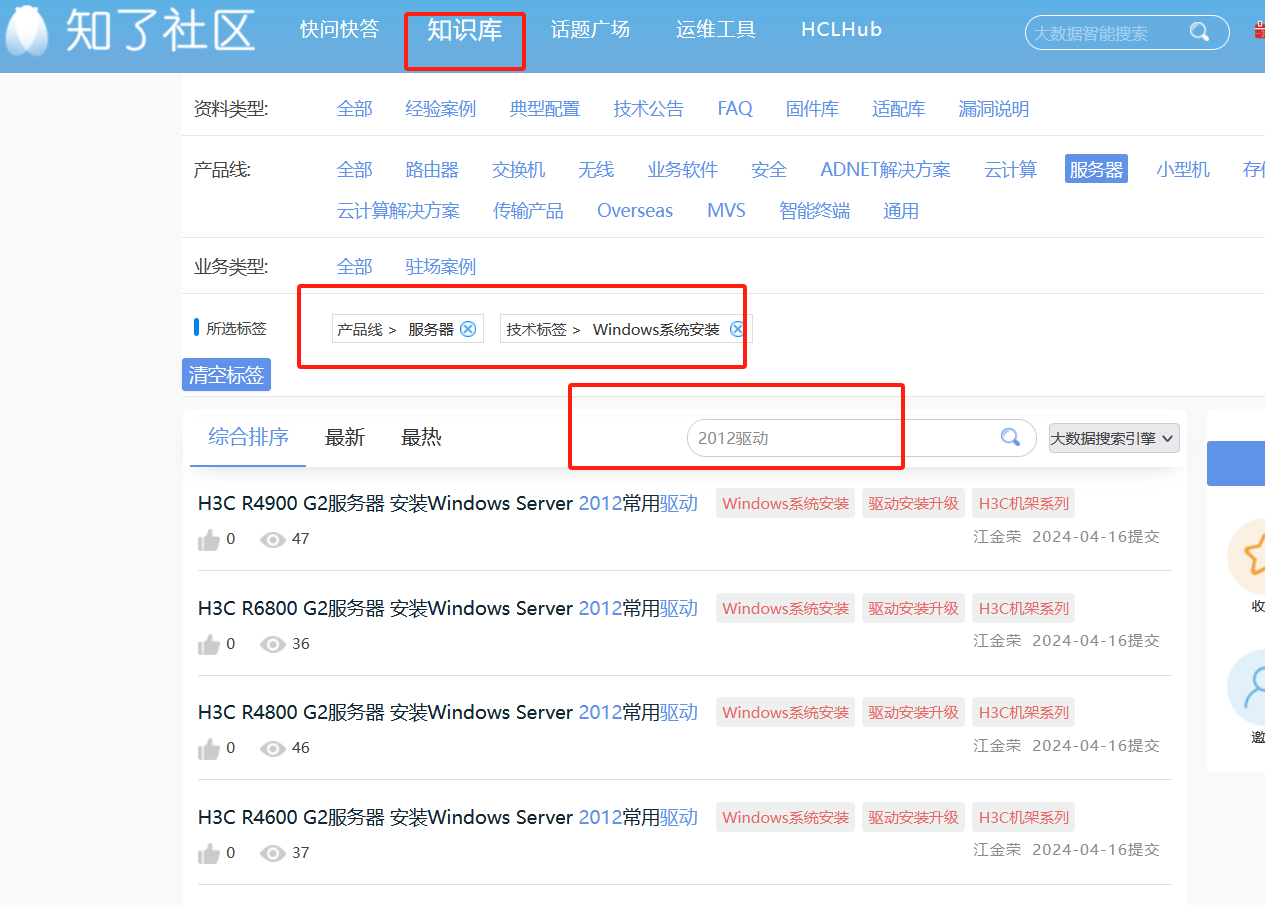
Task: Filter by 技术公告
Action: (649, 109)
